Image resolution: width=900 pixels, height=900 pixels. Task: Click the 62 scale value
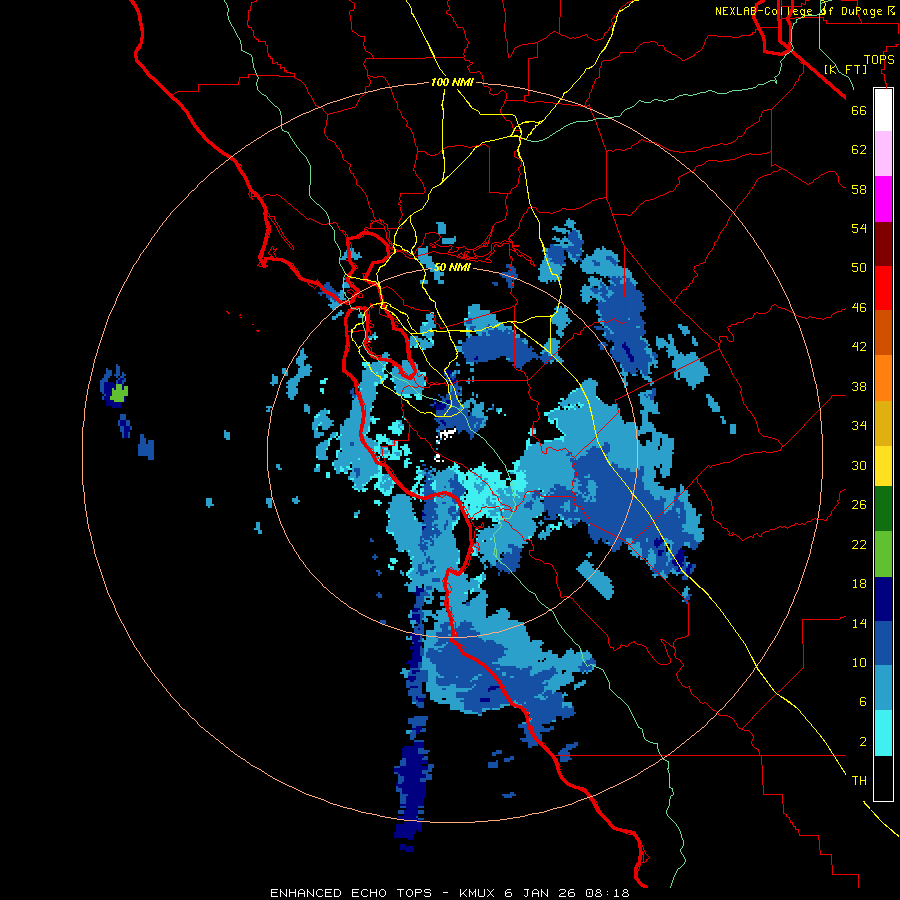(x=859, y=149)
